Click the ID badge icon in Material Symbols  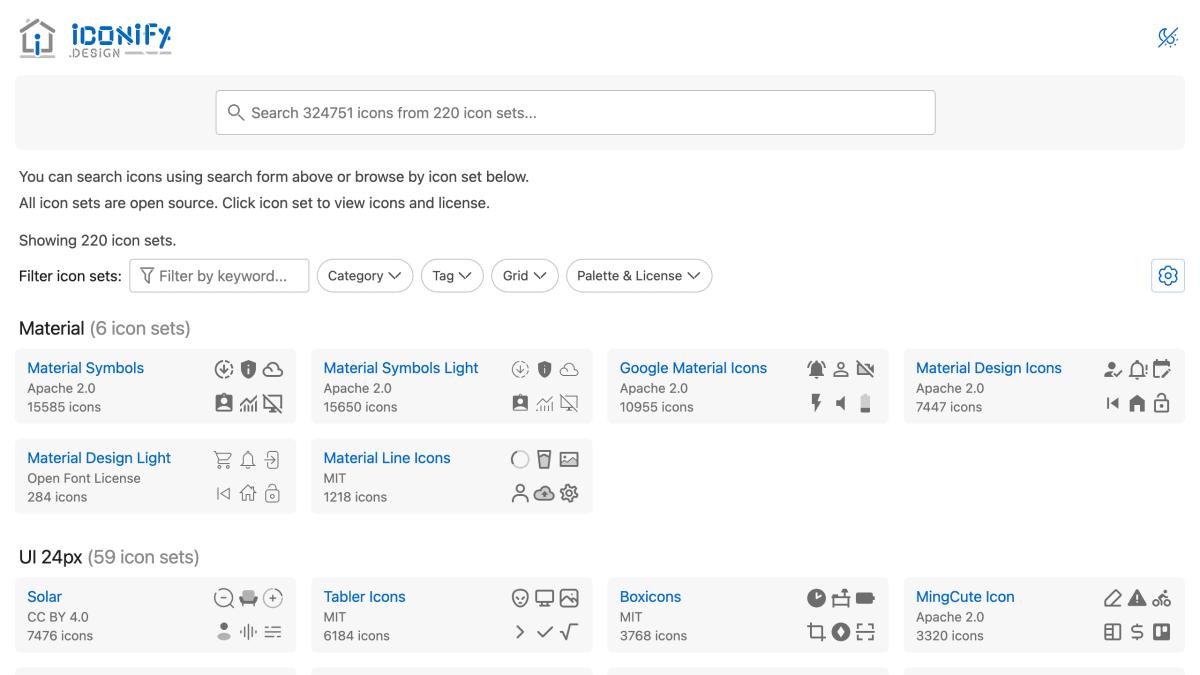pos(224,403)
